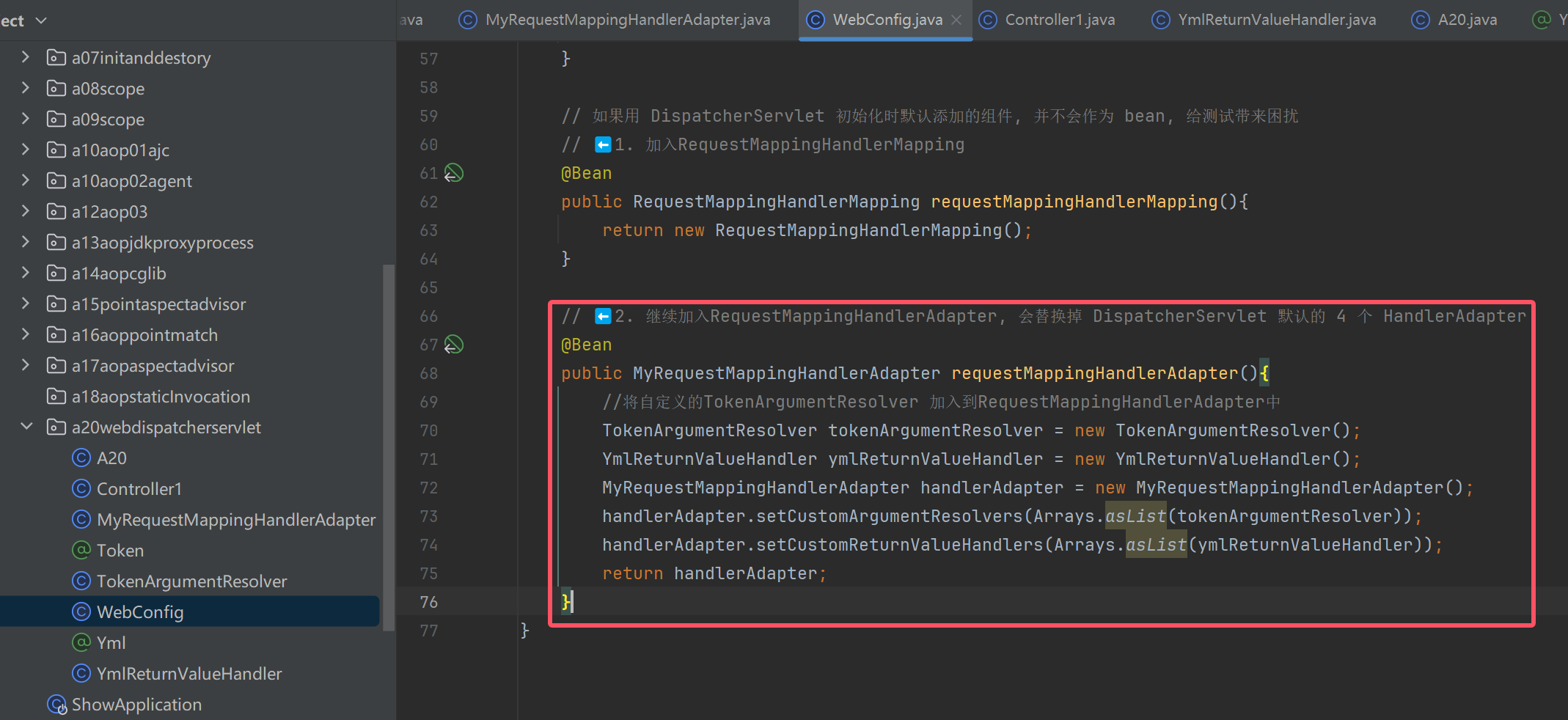Expand the a10aop02agent package
1568x720 pixels.
26,180
